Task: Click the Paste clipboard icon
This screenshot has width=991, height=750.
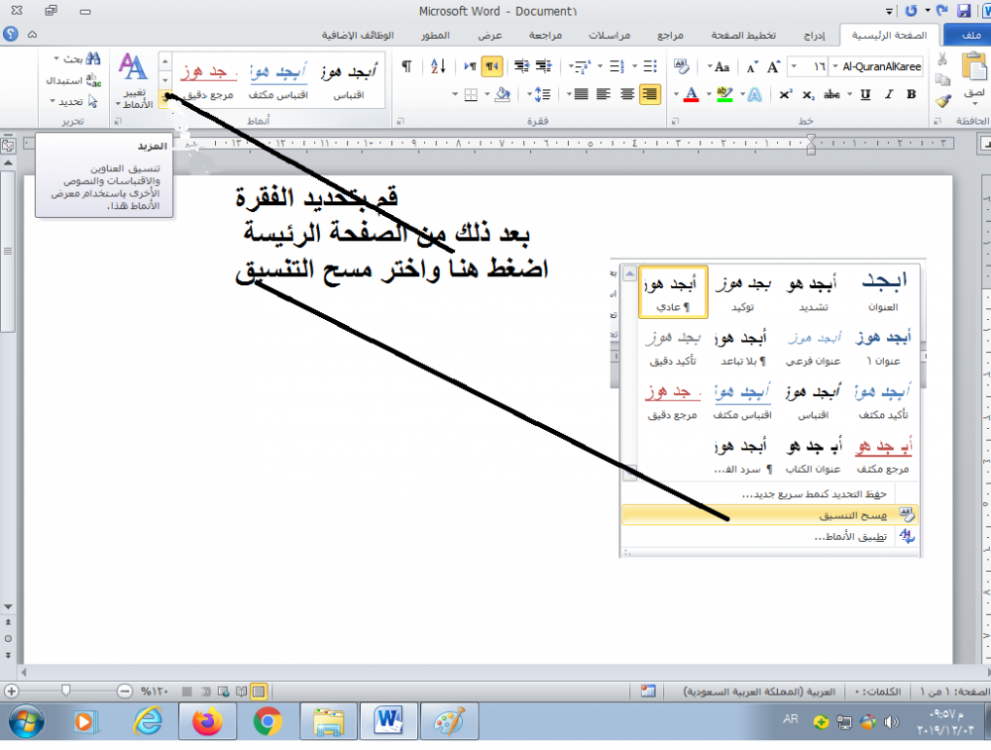Action: point(974,67)
